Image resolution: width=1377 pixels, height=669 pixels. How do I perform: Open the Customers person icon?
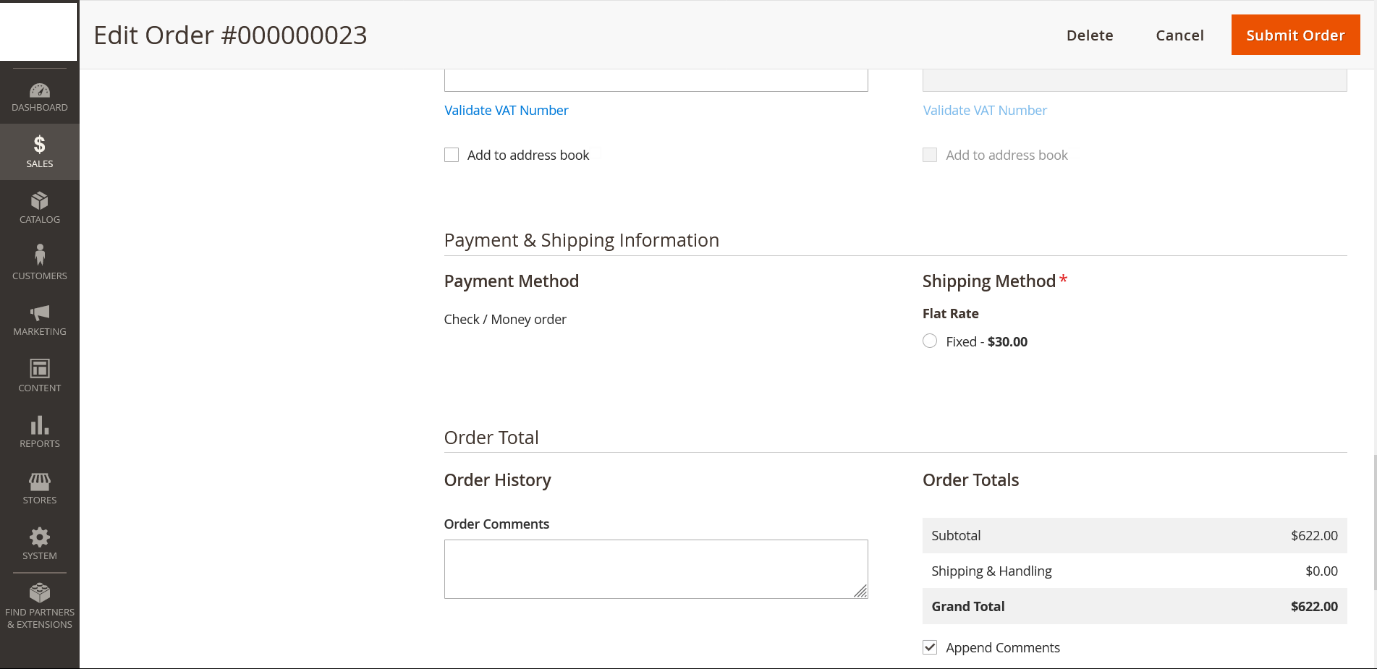click(x=40, y=257)
